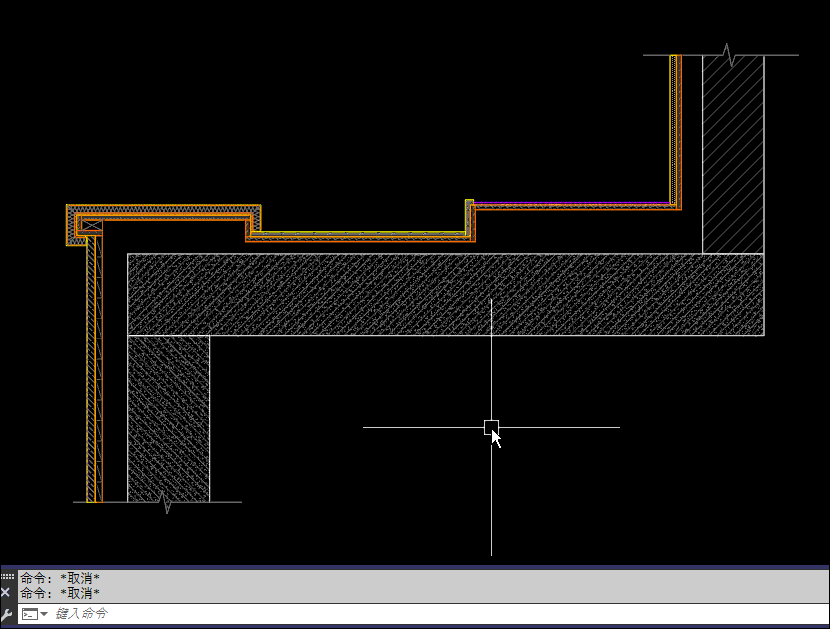Image resolution: width=830 pixels, height=629 pixels.
Task: Click the first command history line
Action: click(60, 578)
